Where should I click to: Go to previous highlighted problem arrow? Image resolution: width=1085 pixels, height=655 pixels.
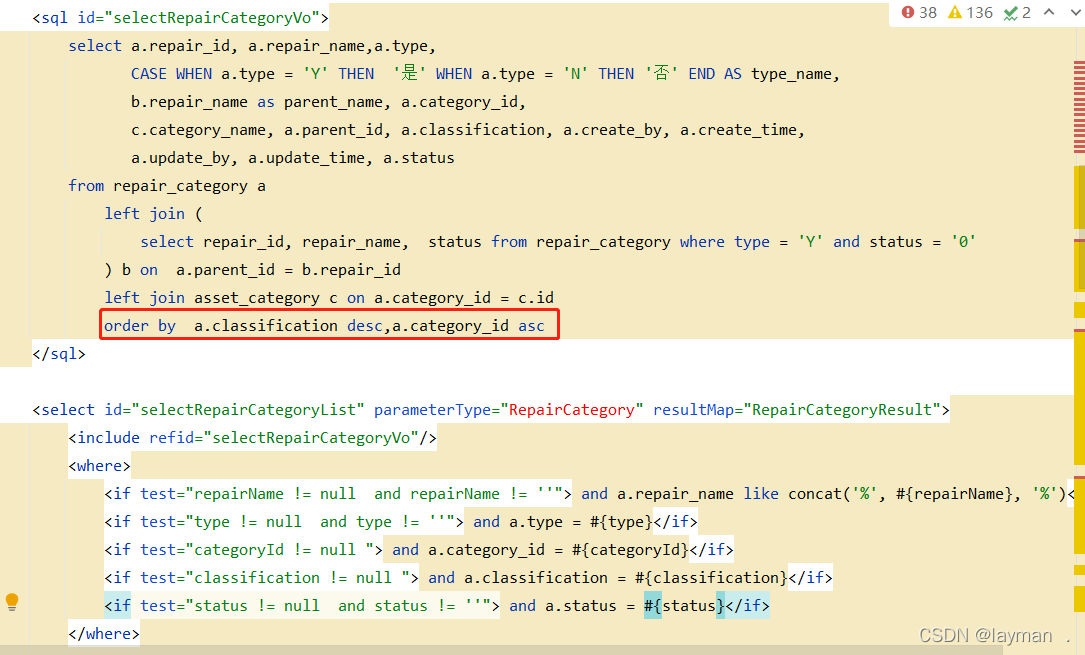pos(1049,12)
